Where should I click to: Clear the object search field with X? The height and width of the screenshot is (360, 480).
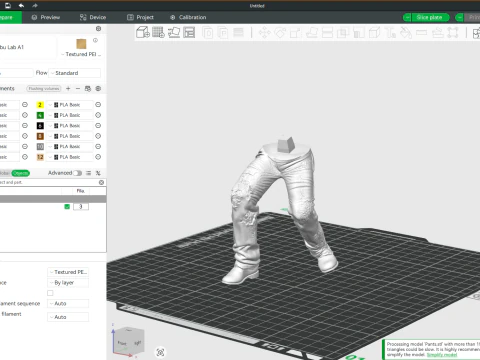[101, 182]
